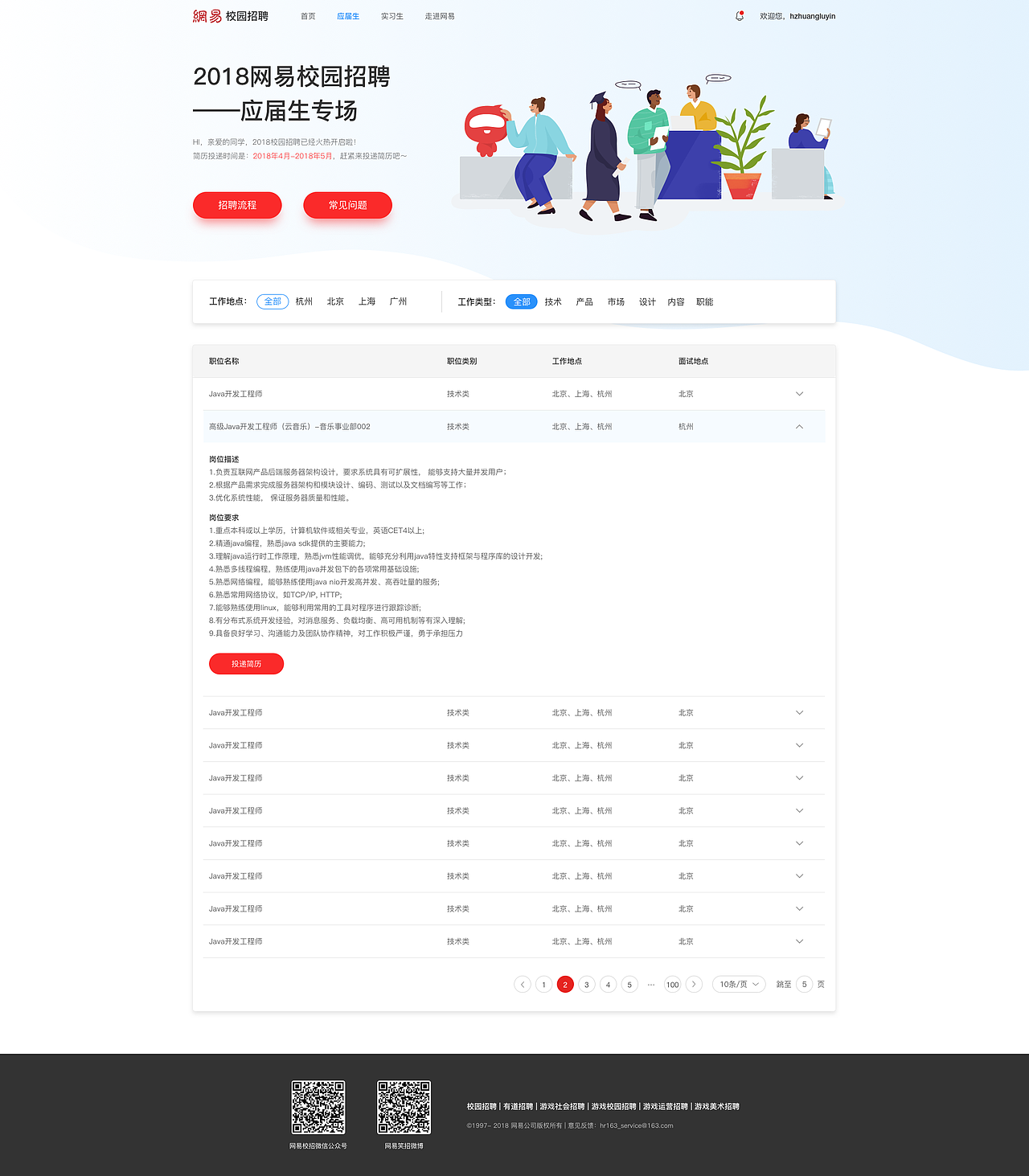1029x1176 pixels.
Task: Go to 首页 nav item
Action: point(308,16)
